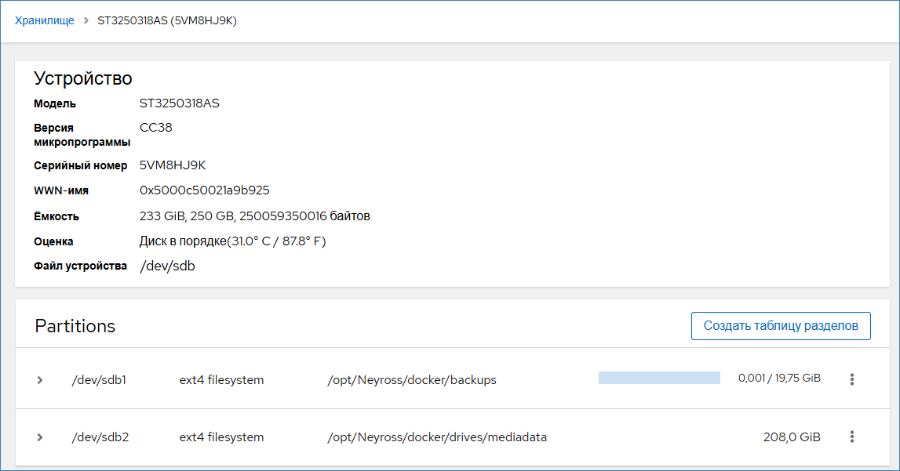
Task: Click the Создать таблицу разделов button
Action: pos(781,326)
